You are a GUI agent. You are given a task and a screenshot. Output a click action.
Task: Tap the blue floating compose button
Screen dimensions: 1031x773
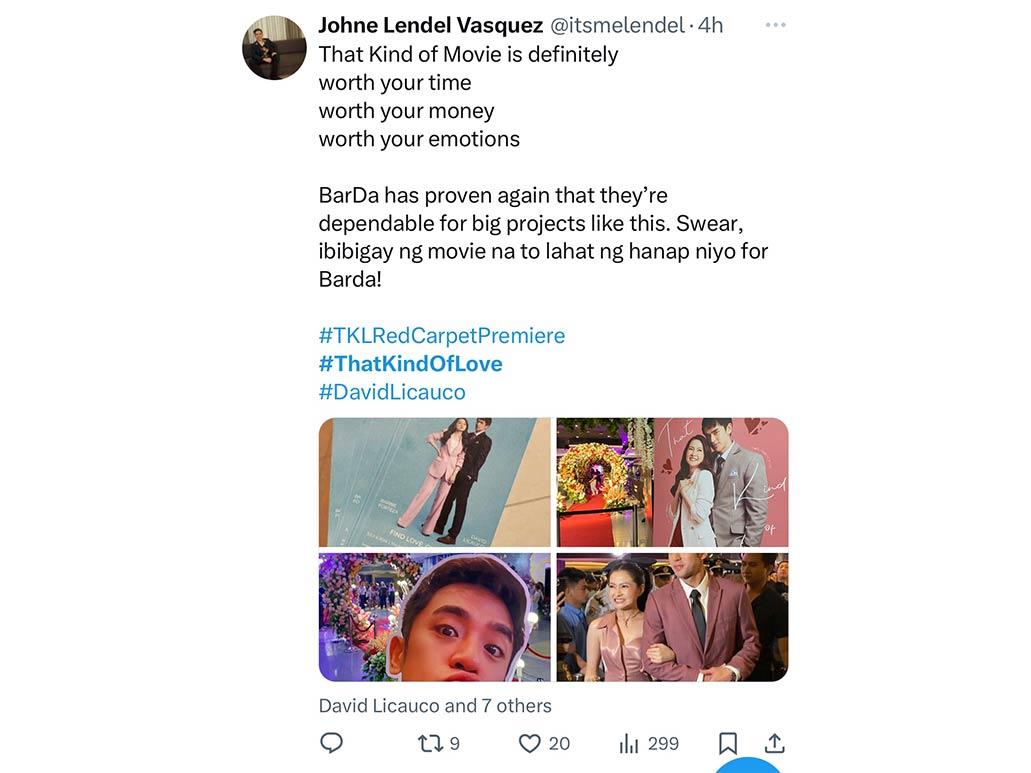(750, 767)
